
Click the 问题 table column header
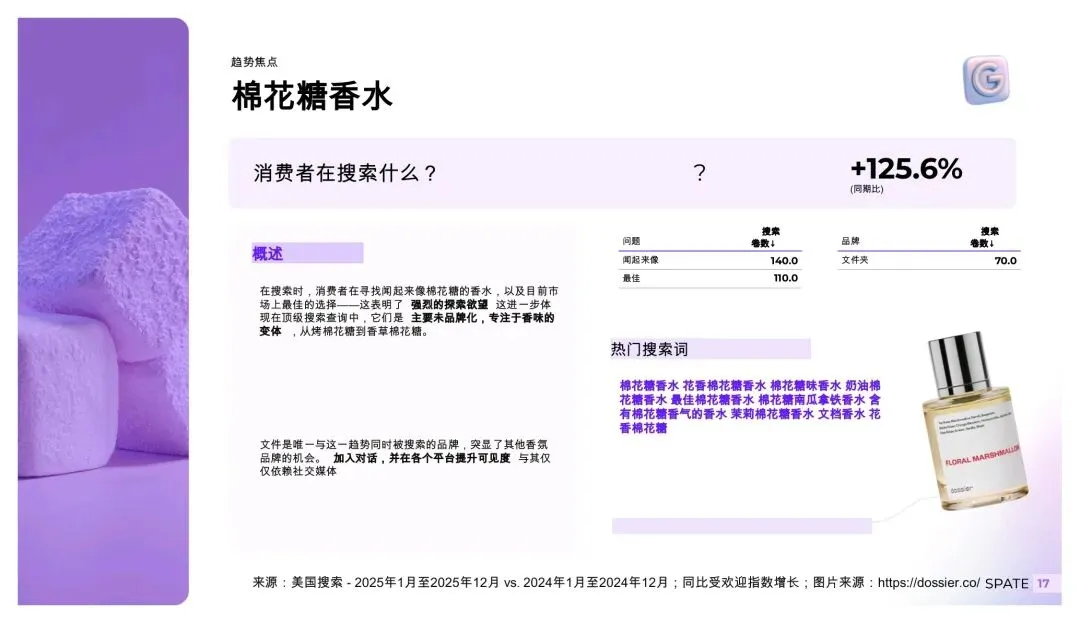(631, 241)
